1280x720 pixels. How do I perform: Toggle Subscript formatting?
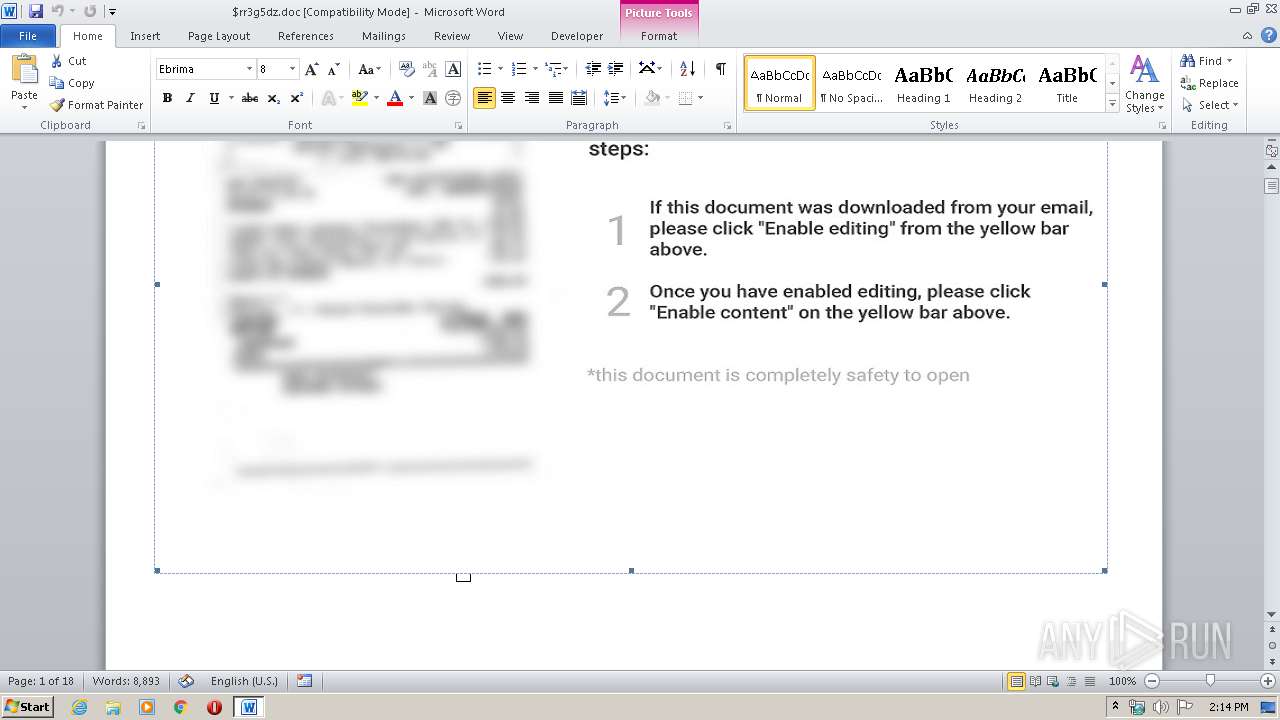coord(273,98)
